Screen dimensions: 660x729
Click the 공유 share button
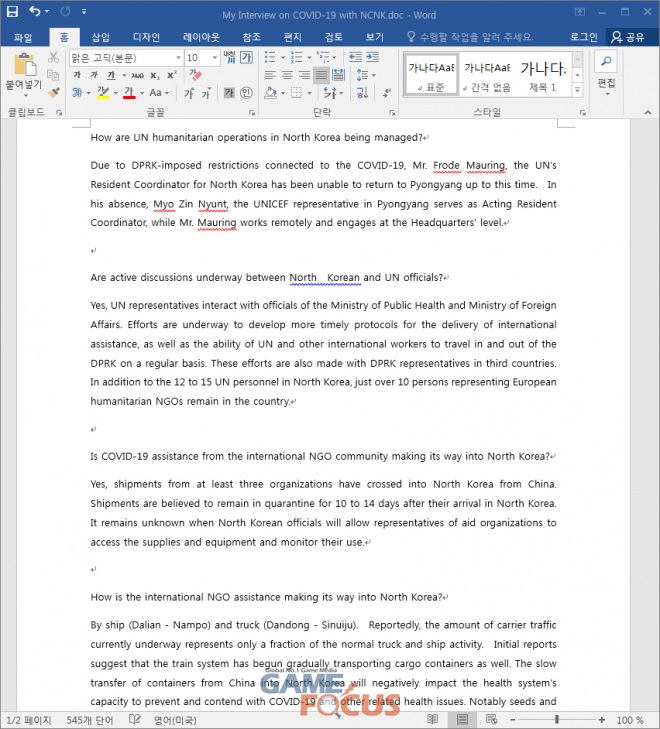pyautogui.click(x=630, y=37)
